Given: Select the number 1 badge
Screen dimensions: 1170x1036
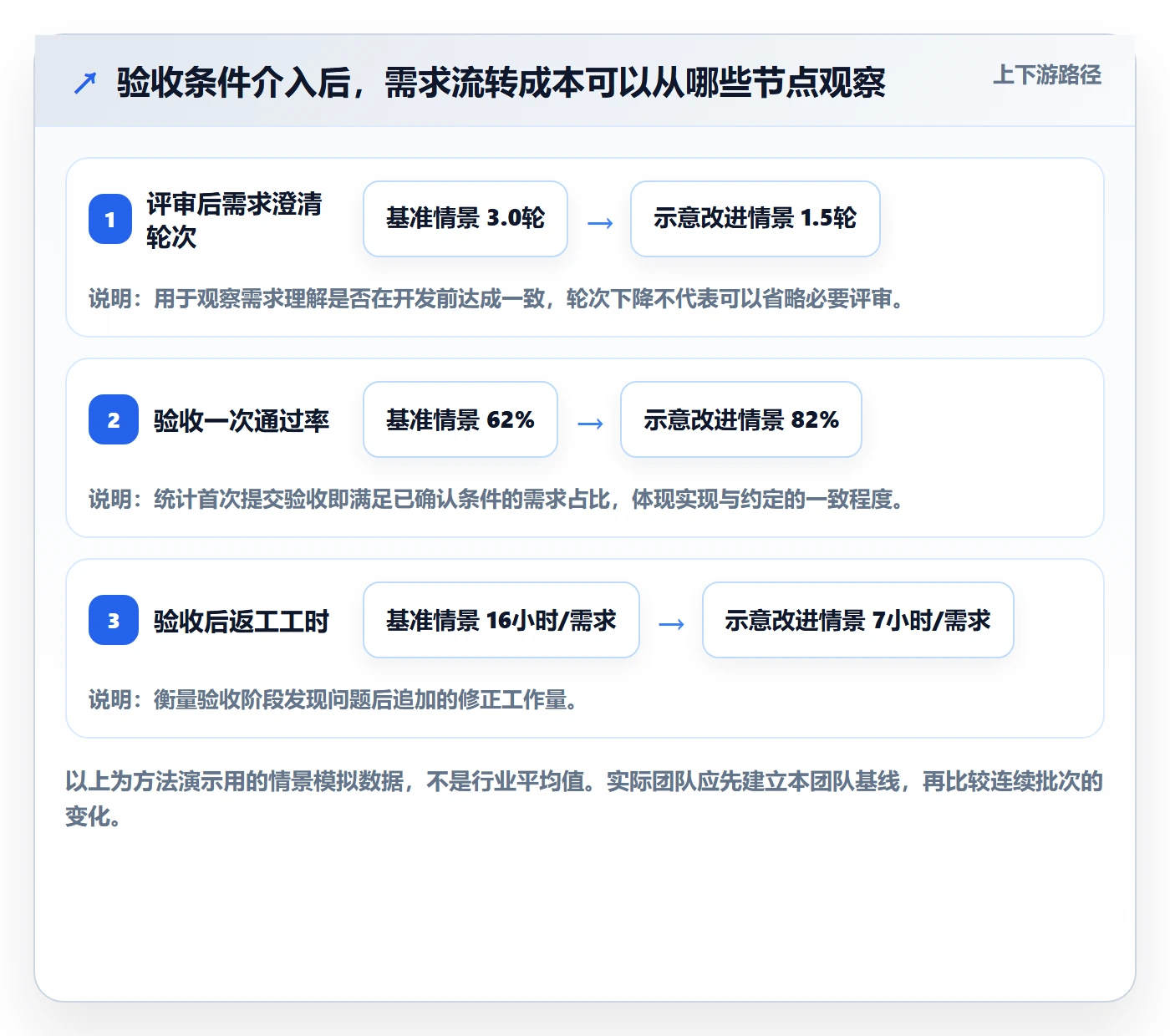Looking at the screenshot, I should [x=110, y=219].
